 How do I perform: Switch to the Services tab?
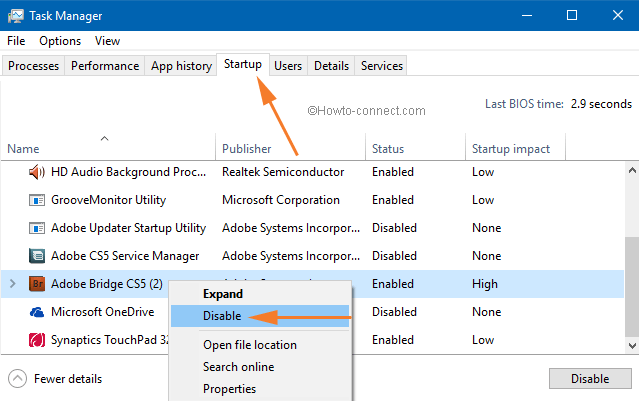[382, 66]
